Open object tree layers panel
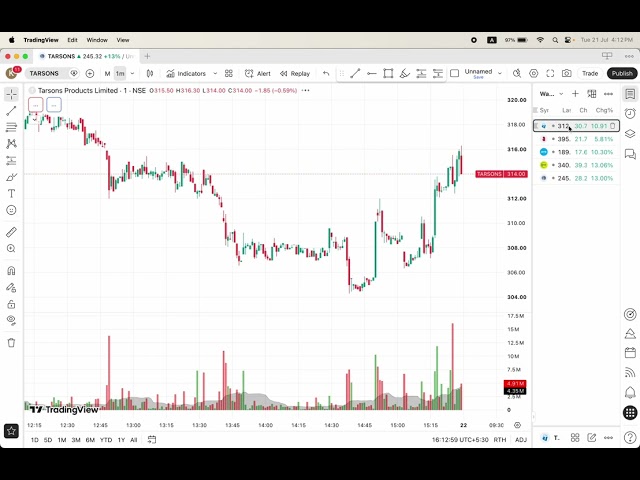 point(630,134)
